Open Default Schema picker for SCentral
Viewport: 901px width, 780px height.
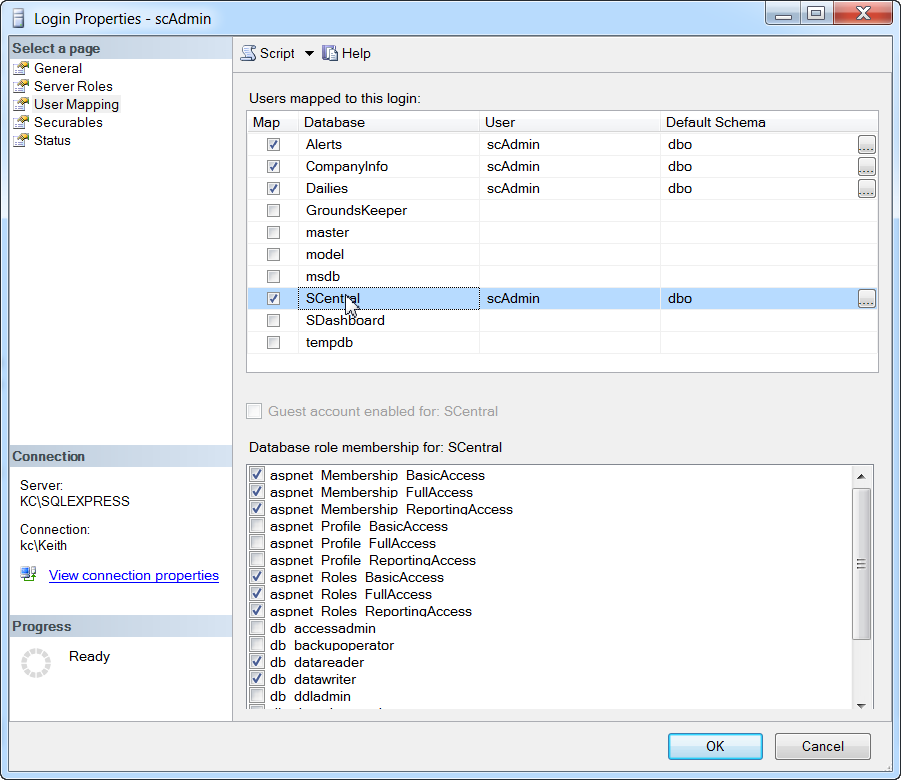click(866, 298)
